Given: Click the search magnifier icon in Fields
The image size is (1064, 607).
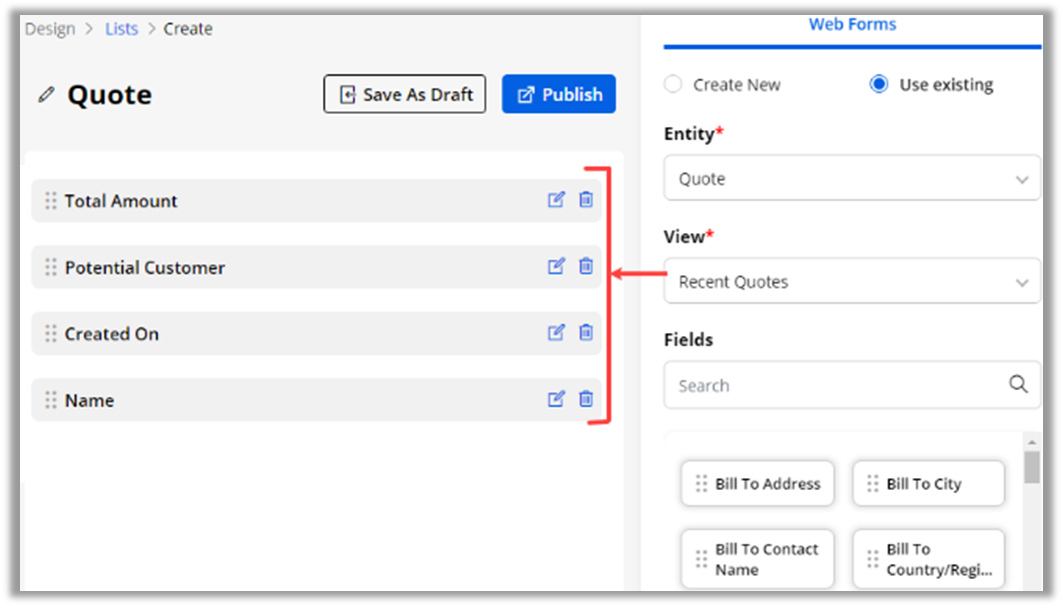Looking at the screenshot, I should click(x=1018, y=384).
